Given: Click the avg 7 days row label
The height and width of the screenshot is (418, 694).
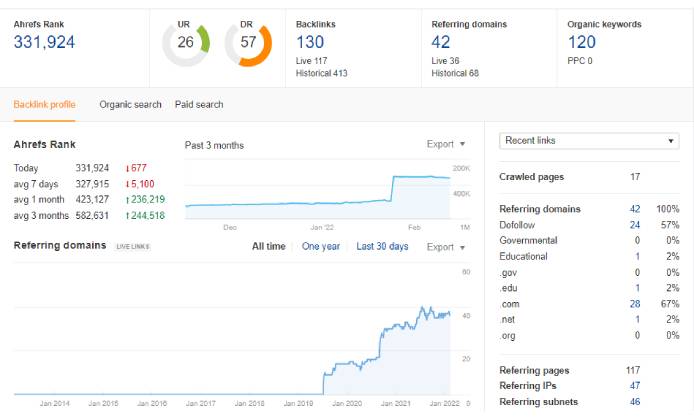Looking at the screenshot, I should [36, 184].
